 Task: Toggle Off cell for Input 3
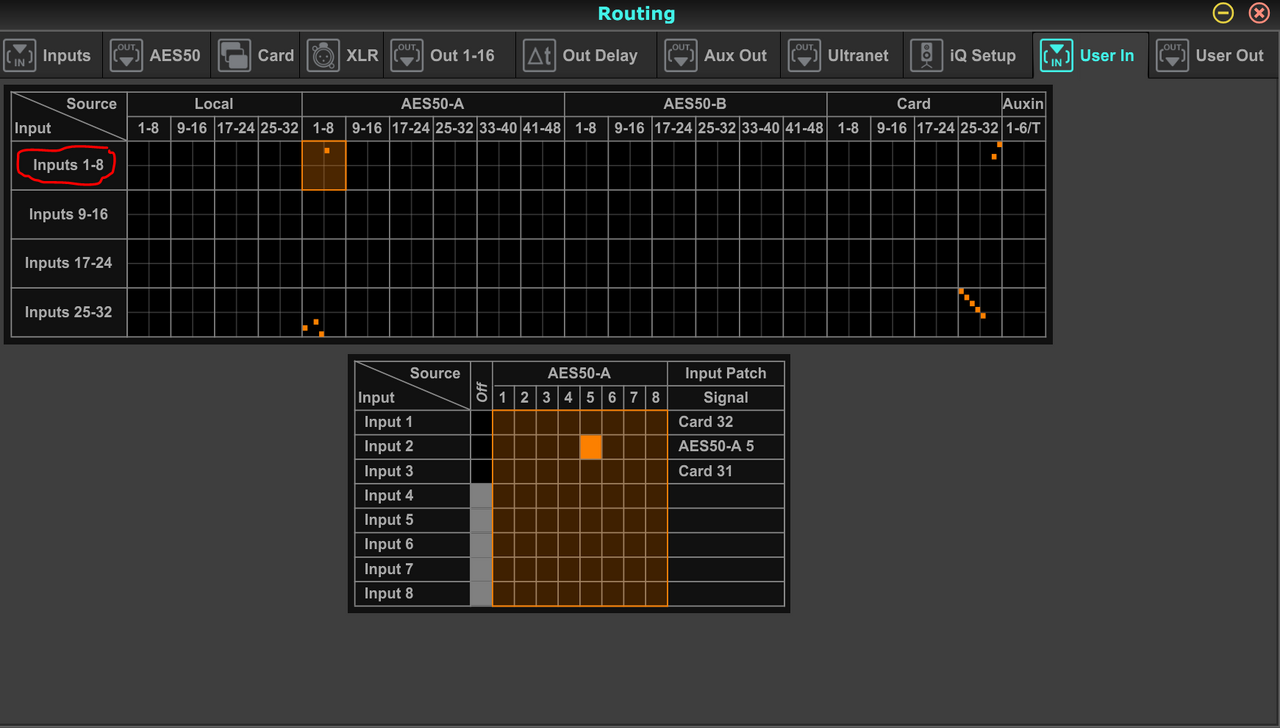click(x=481, y=471)
